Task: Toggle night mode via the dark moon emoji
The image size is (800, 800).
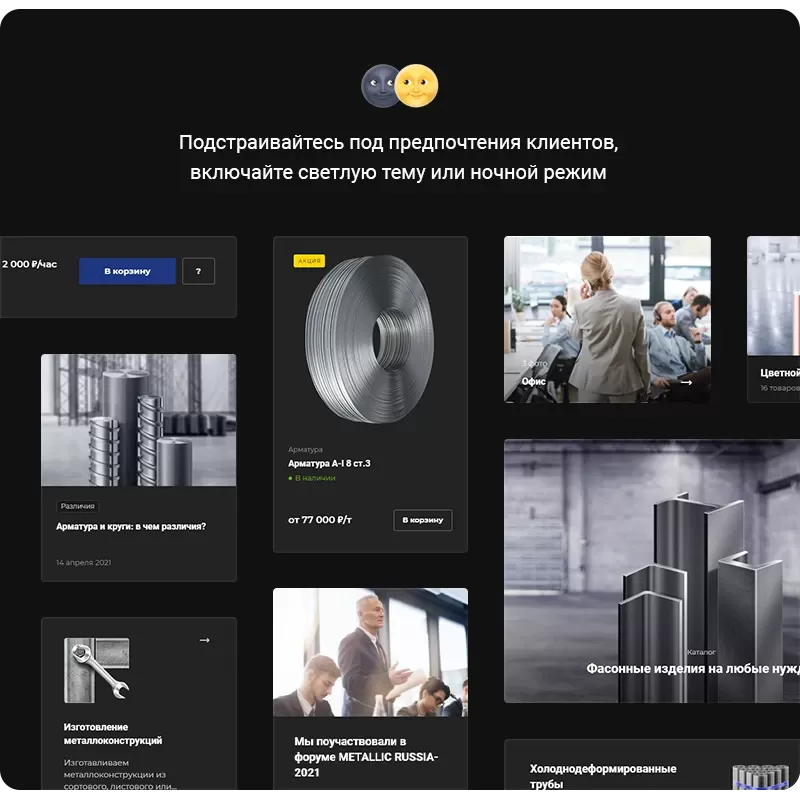Action: coord(378,87)
